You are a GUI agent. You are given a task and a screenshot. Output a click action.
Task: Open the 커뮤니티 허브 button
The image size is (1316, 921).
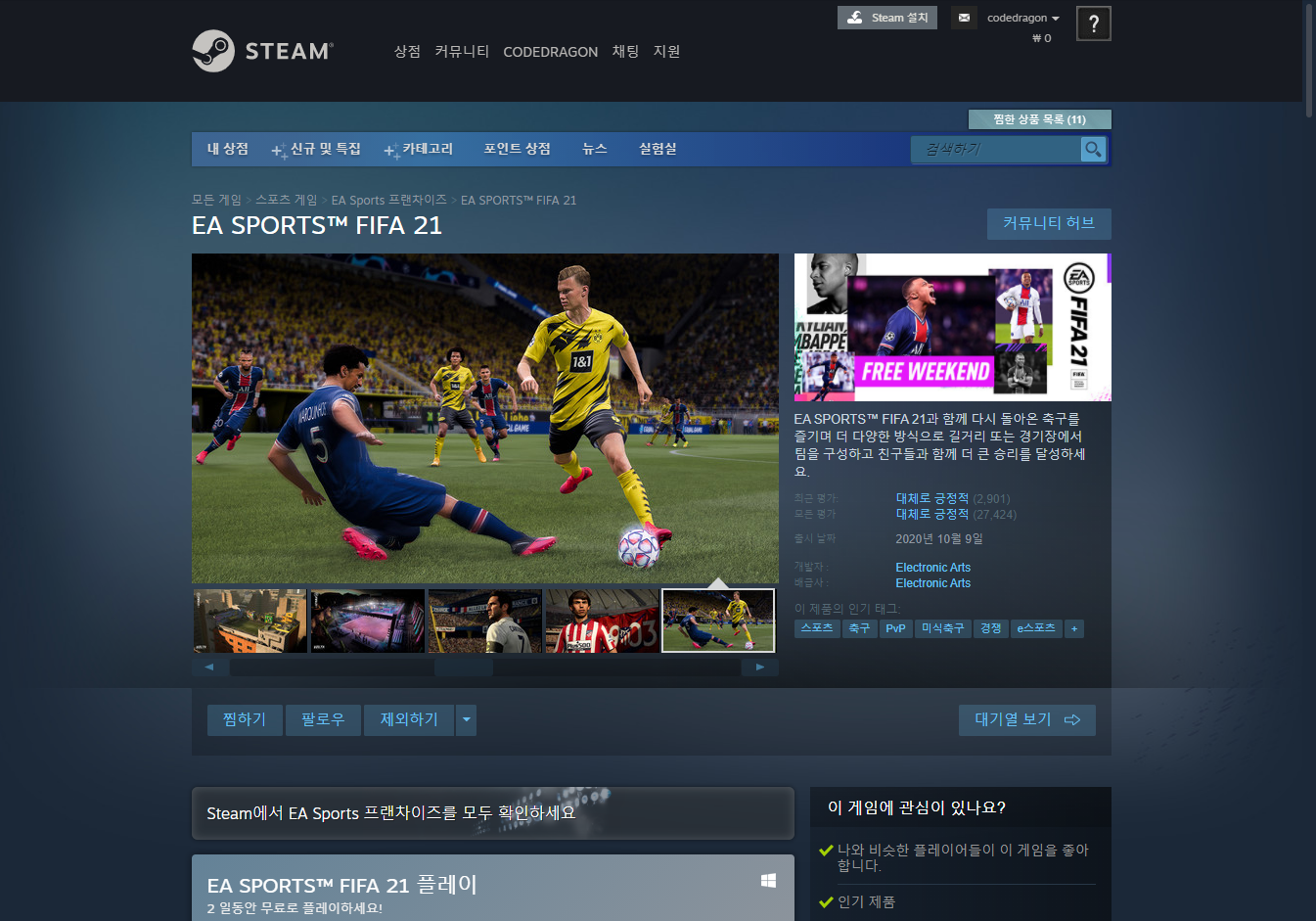(x=1049, y=224)
